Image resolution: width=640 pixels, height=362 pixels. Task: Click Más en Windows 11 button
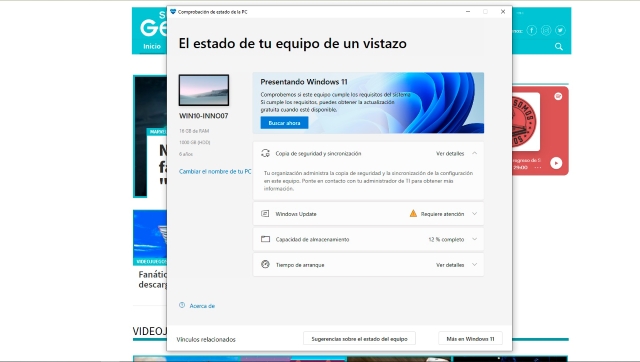(x=470, y=339)
